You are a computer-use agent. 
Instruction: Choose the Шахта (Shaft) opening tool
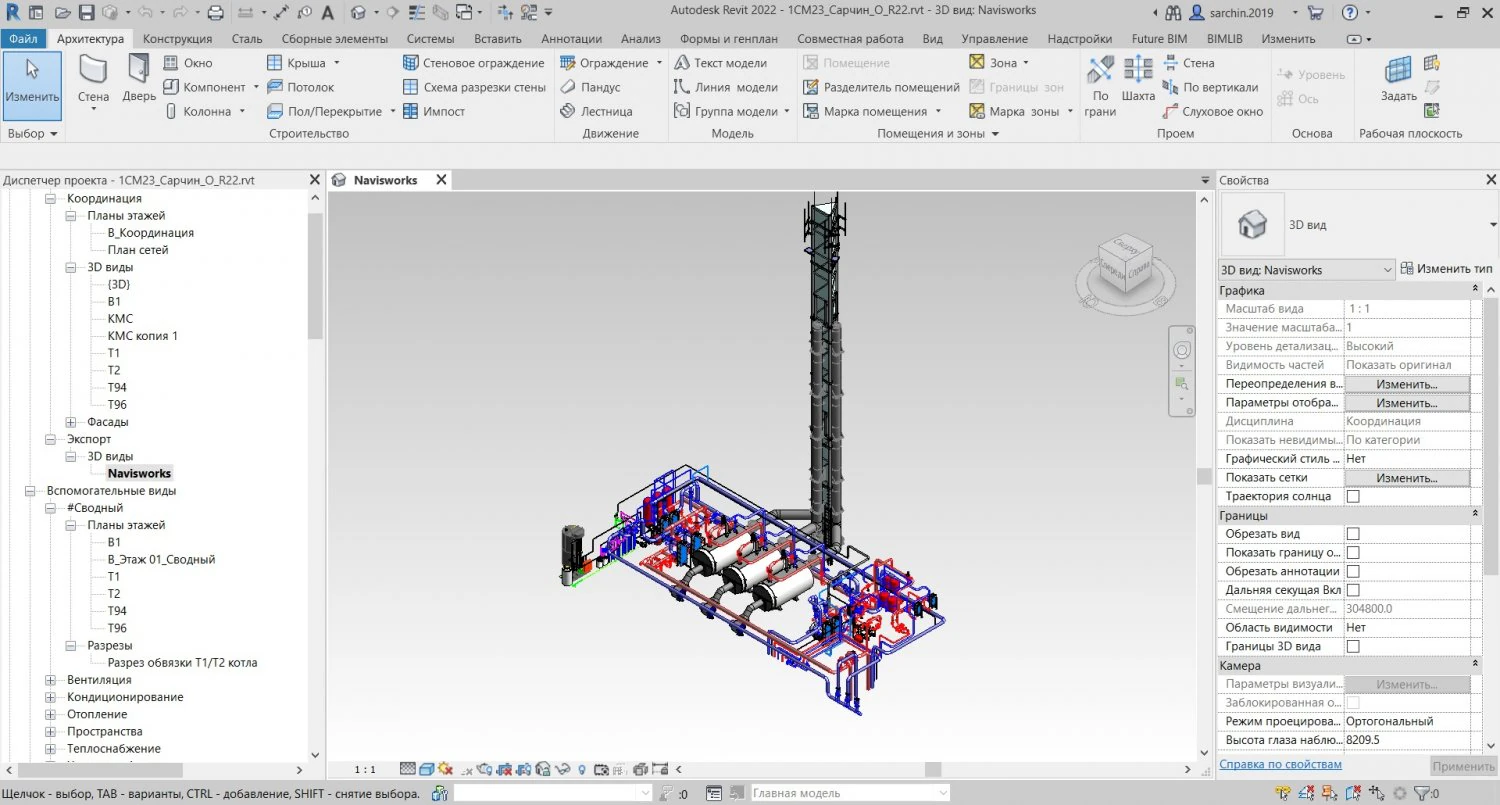[x=1138, y=80]
